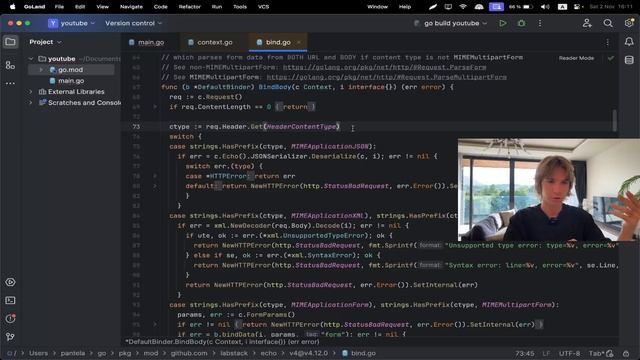Expand folded return block at ContentLength check
This screenshot has width=640, height=360.
click(x=155, y=107)
